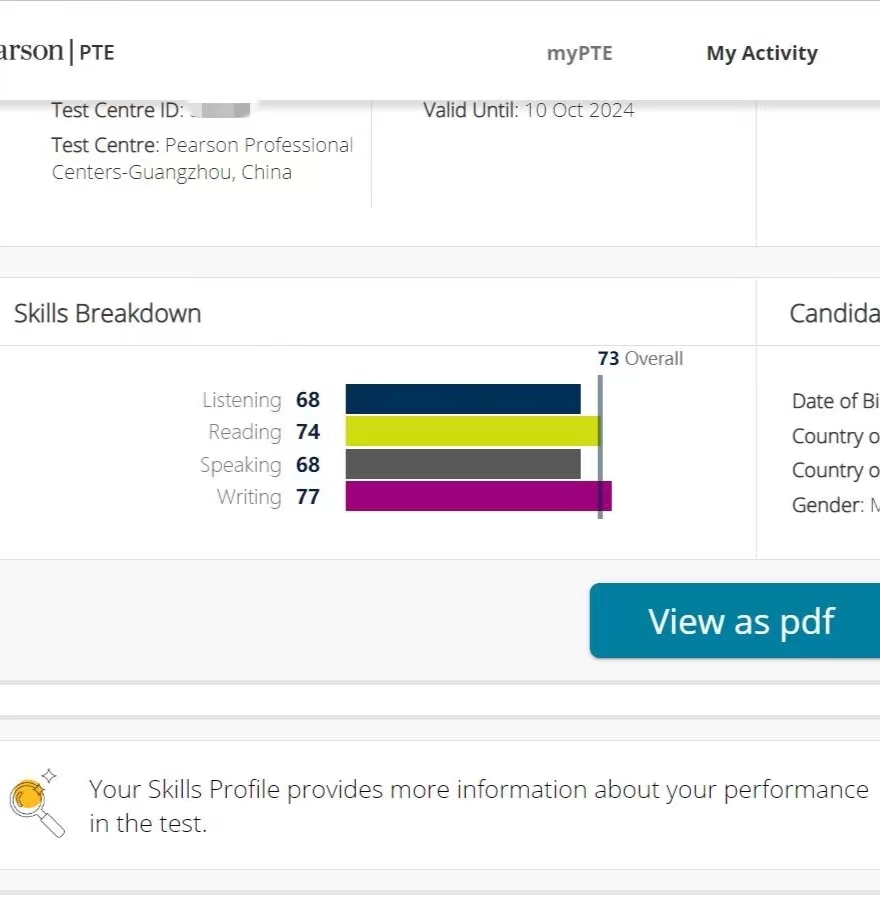Click the Skills Breakdown heading
The image size is (880, 902).
108,314
